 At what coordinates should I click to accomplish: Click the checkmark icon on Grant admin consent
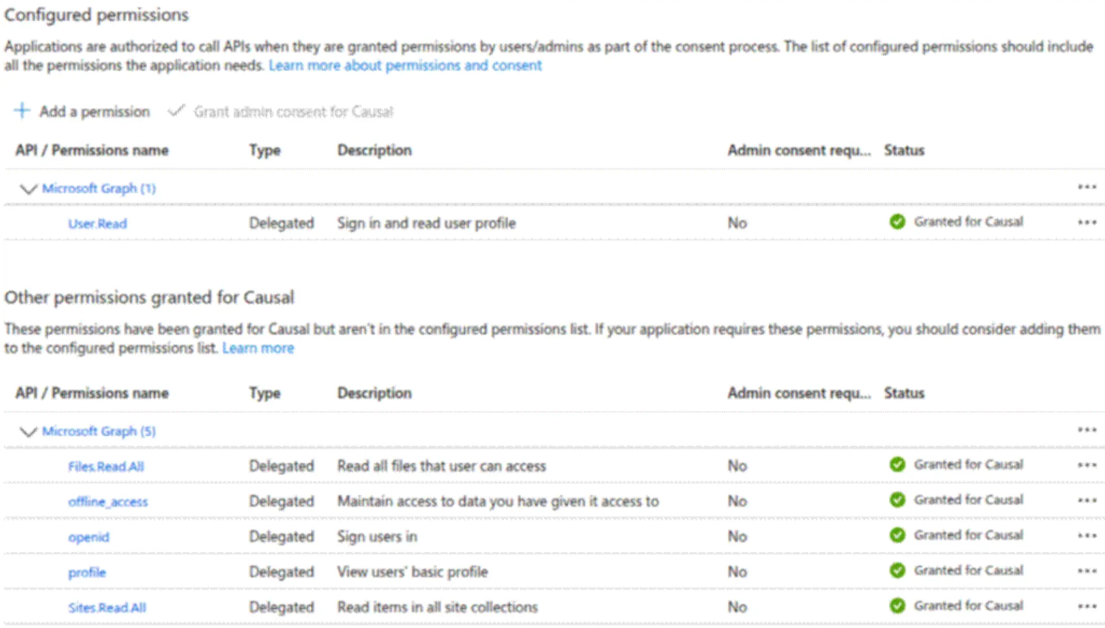click(177, 111)
